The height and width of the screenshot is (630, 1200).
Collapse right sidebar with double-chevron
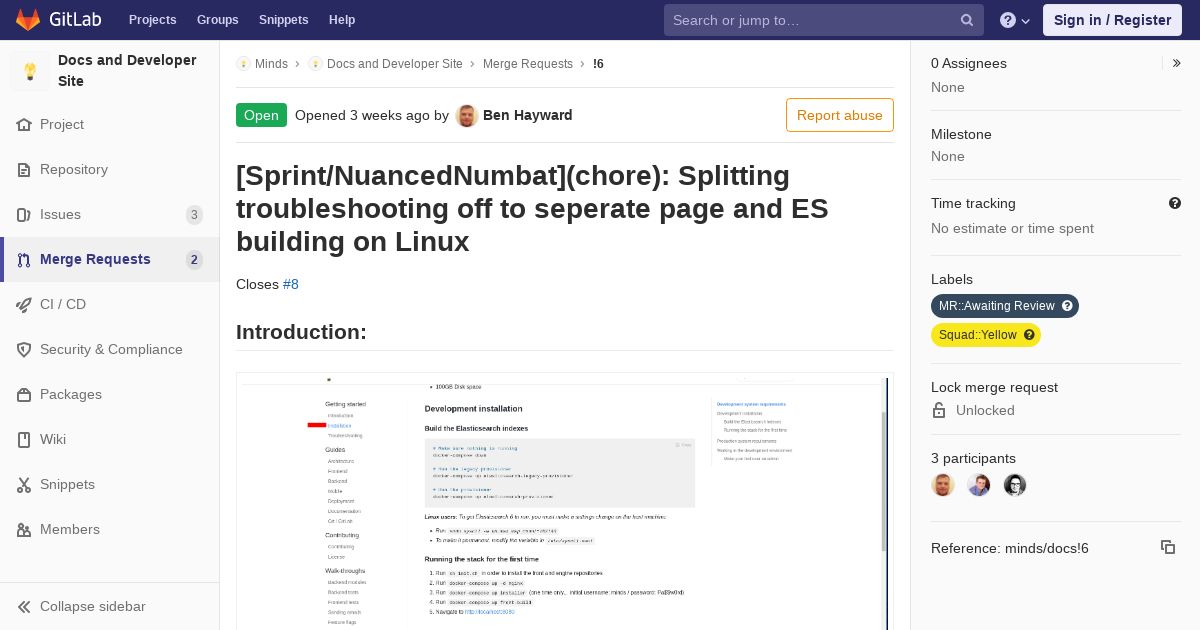tap(1177, 63)
